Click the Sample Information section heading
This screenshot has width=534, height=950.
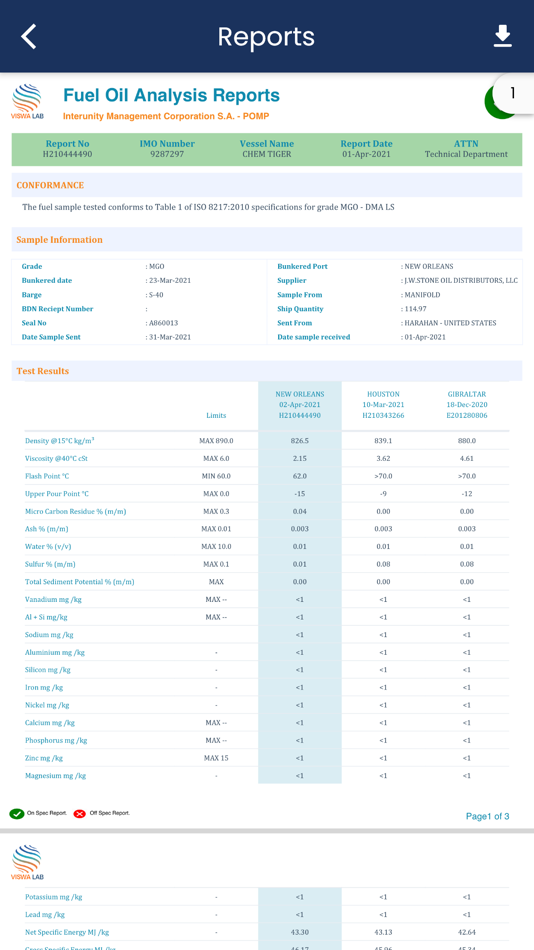tap(59, 240)
